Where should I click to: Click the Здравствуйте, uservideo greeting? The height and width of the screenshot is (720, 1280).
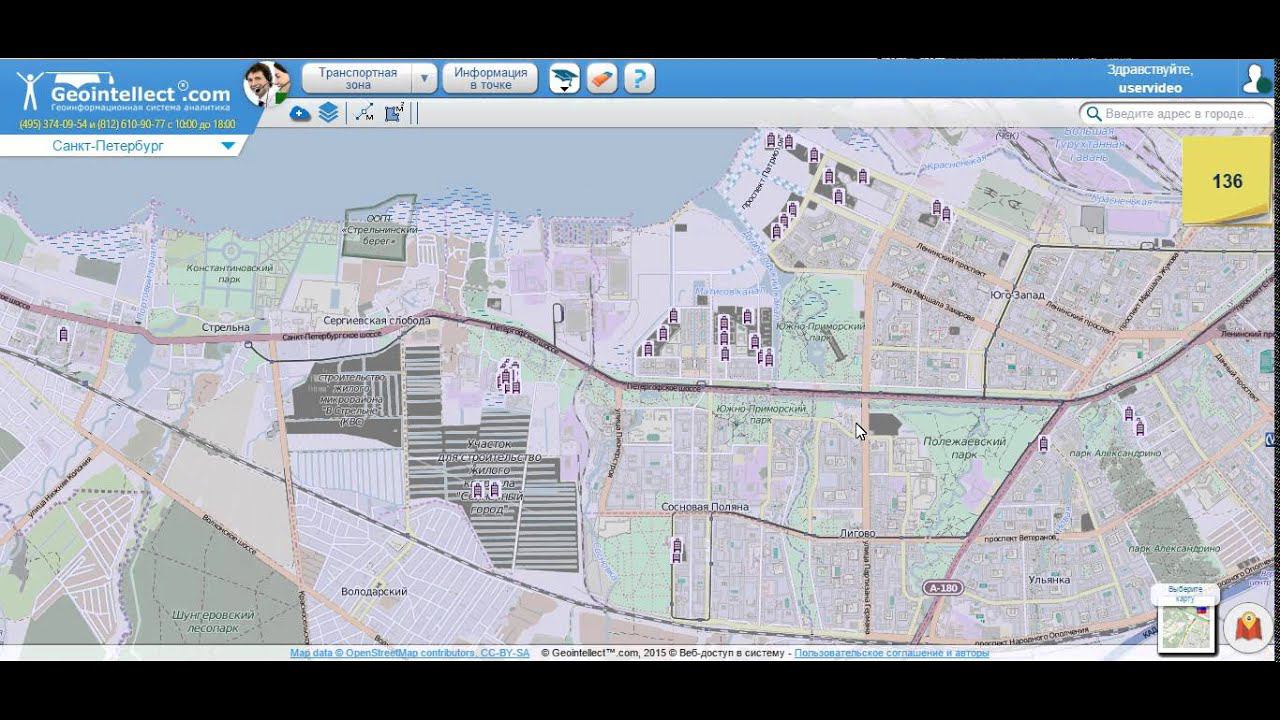click(x=1150, y=79)
